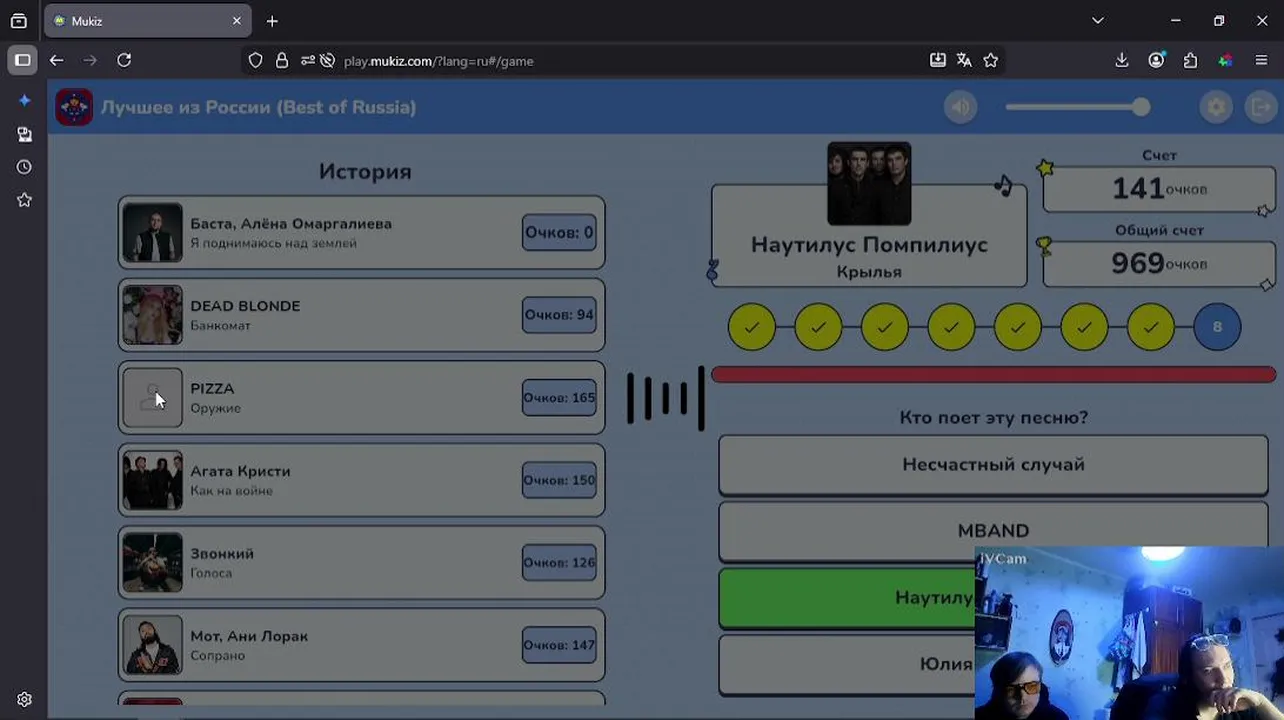
Task: Click the Mukiz logo icon
Action: click(74, 107)
